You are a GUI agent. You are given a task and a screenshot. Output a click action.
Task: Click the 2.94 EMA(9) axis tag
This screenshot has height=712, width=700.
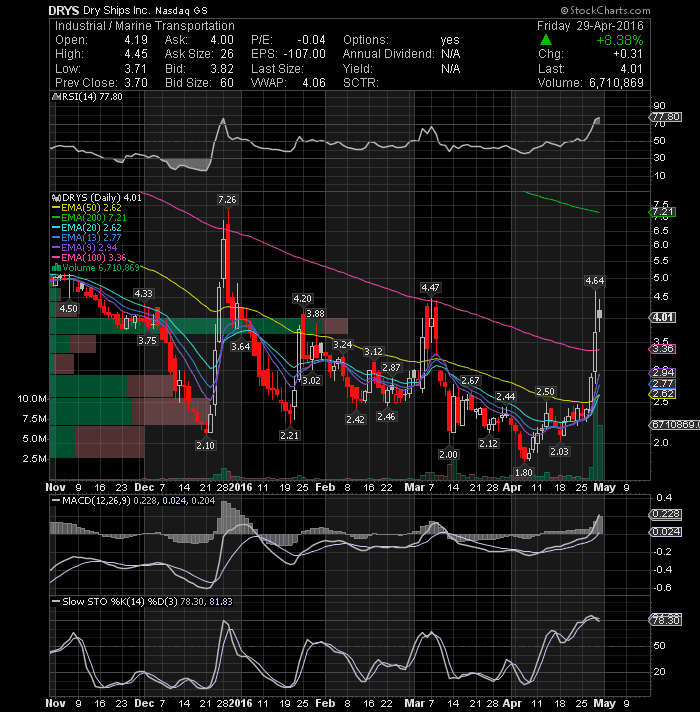coord(663,373)
